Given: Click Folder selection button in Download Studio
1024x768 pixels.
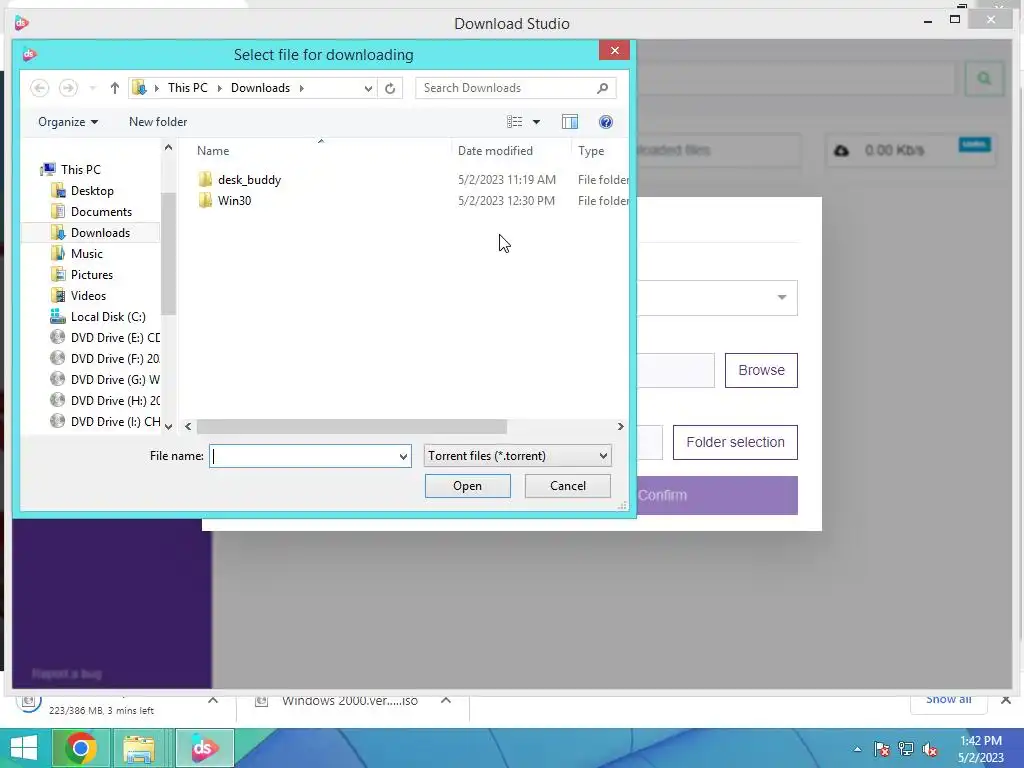Looking at the screenshot, I should pos(735,442).
